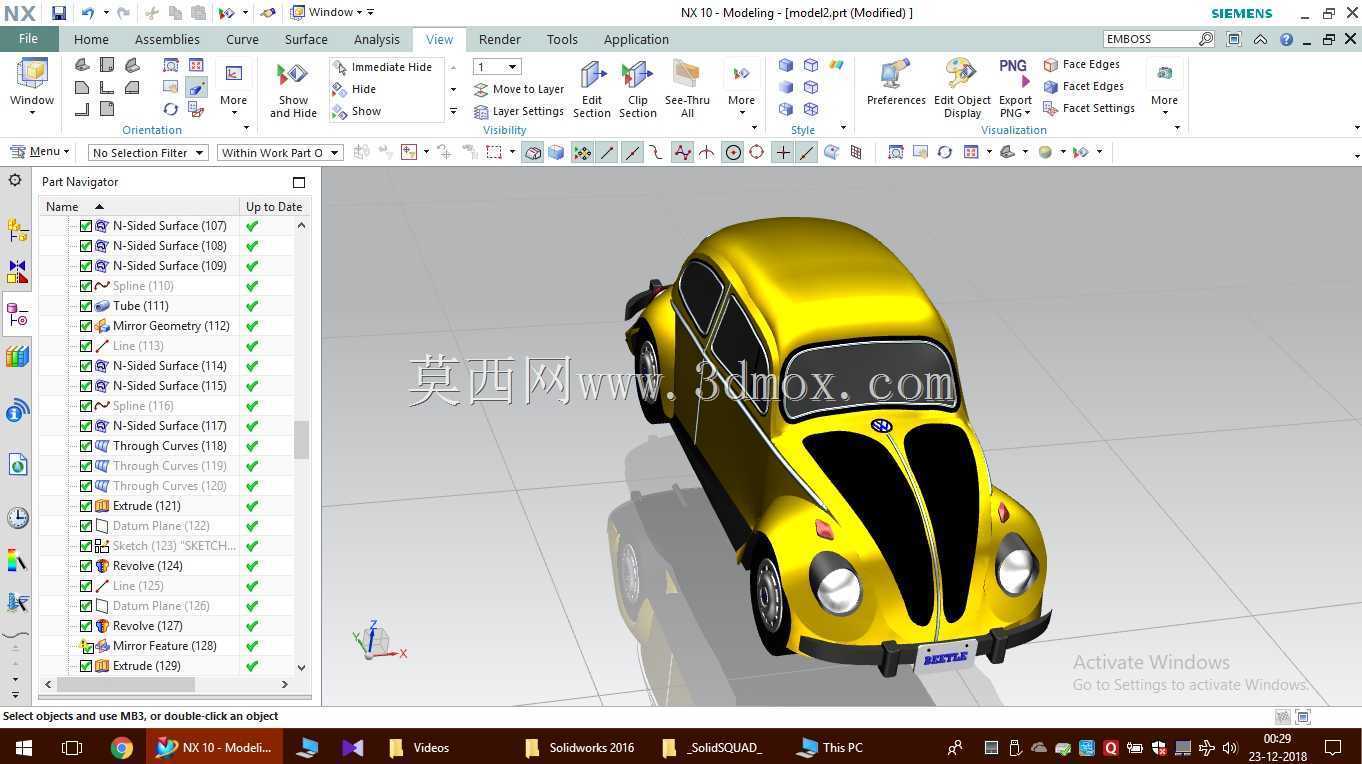1362x764 pixels.
Task: Switch to the Assemblies tab
Action: 167,39
